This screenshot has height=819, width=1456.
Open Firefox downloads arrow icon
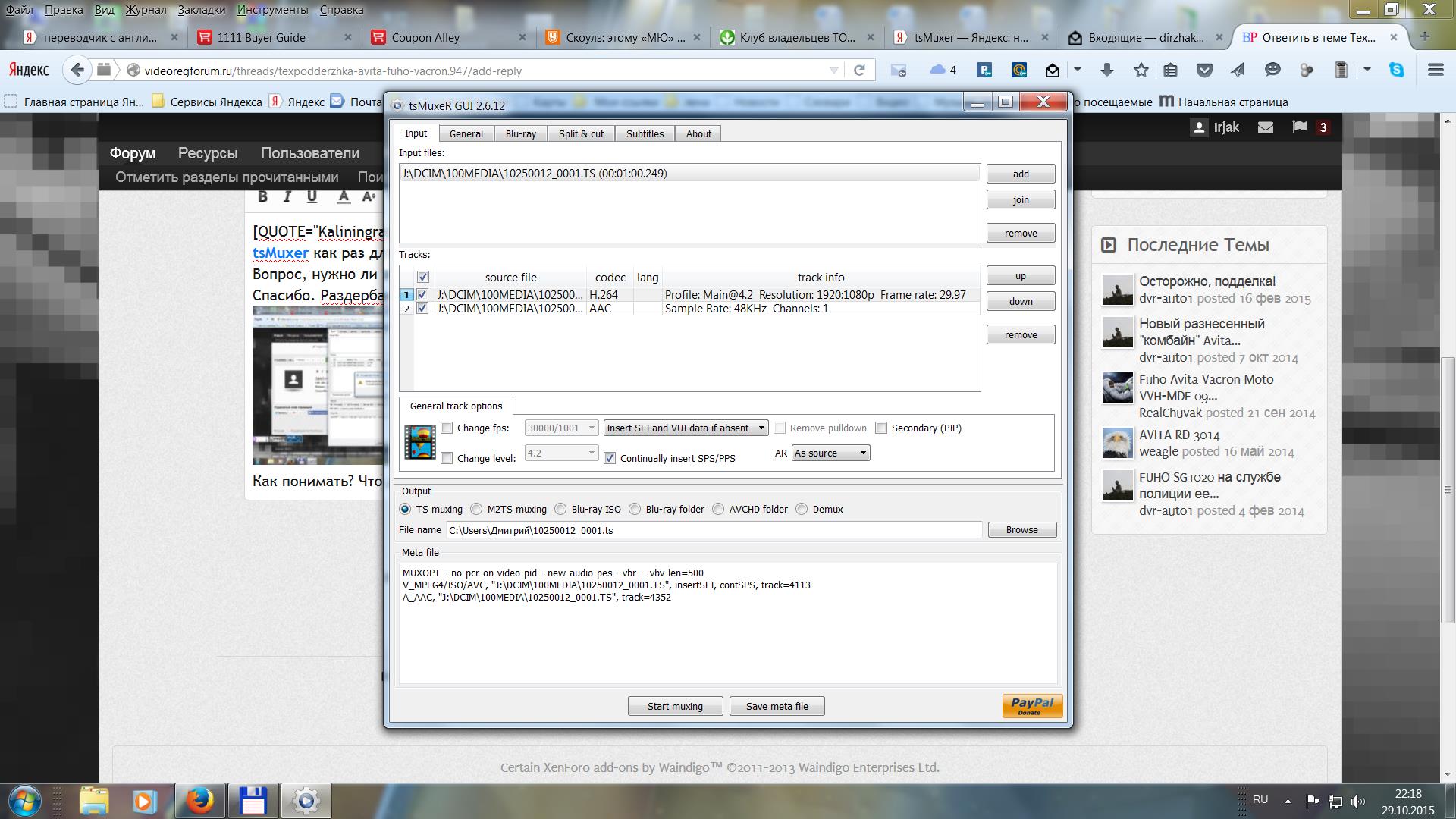click(x=1106, y=71)
